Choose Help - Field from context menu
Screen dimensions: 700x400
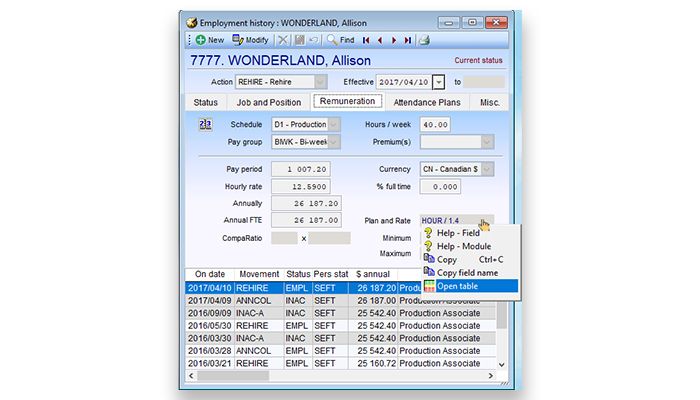(x=471, y=233)
